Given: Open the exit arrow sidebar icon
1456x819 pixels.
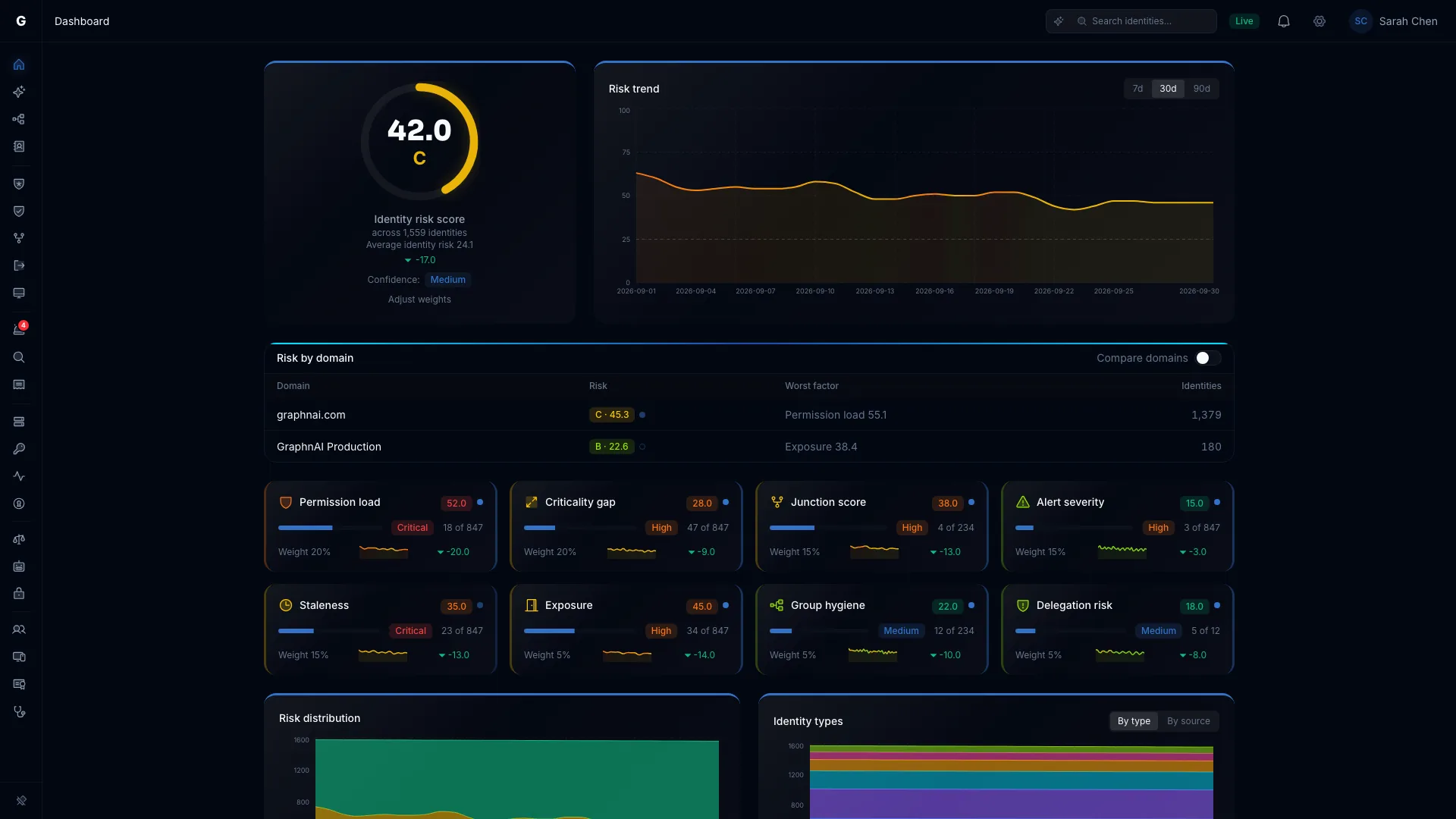Looking at the screenshot, I should (x=19, y=265).
